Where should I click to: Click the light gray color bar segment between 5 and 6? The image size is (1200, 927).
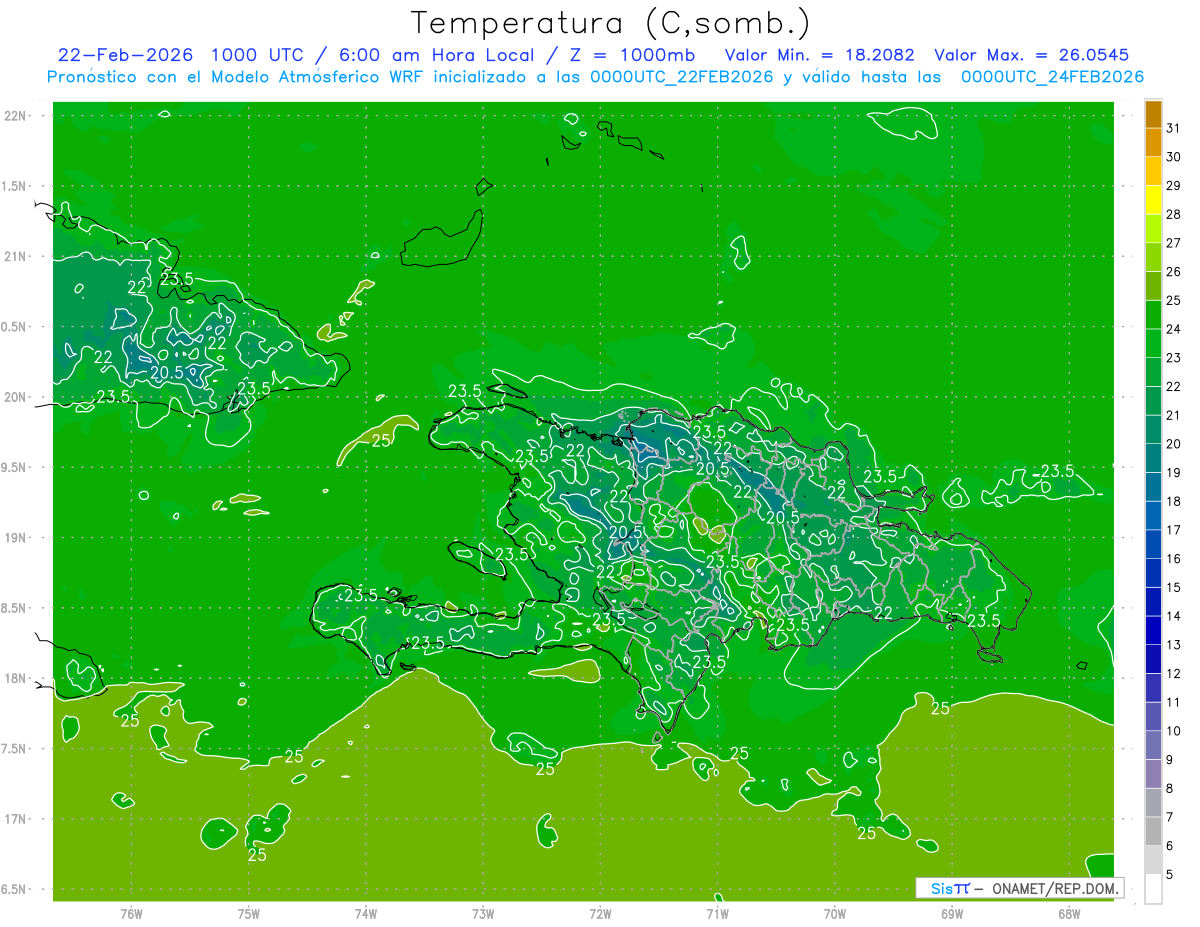coord(1153,860)
